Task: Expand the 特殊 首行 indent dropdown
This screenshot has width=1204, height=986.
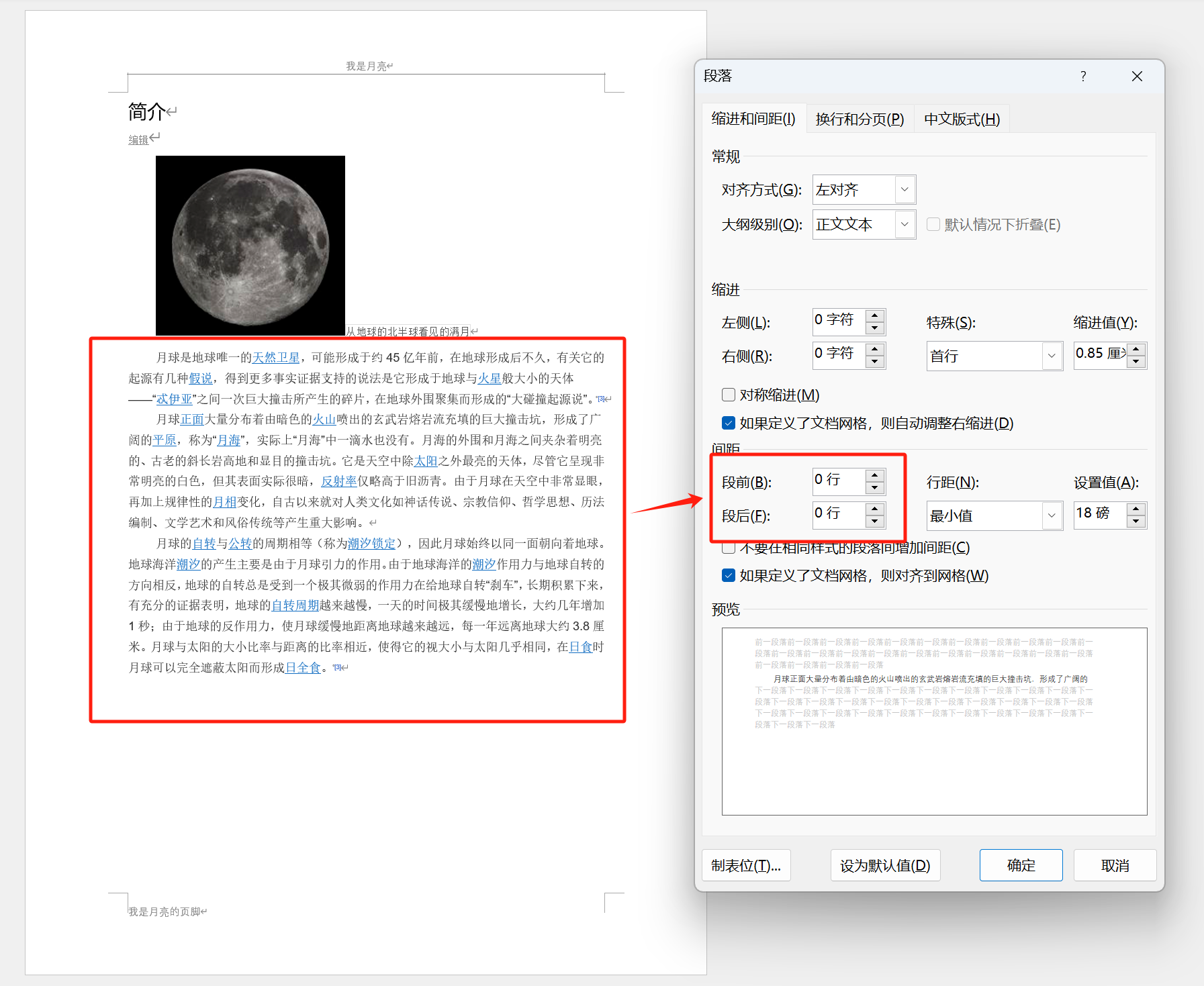Action: click(1051, 356)
